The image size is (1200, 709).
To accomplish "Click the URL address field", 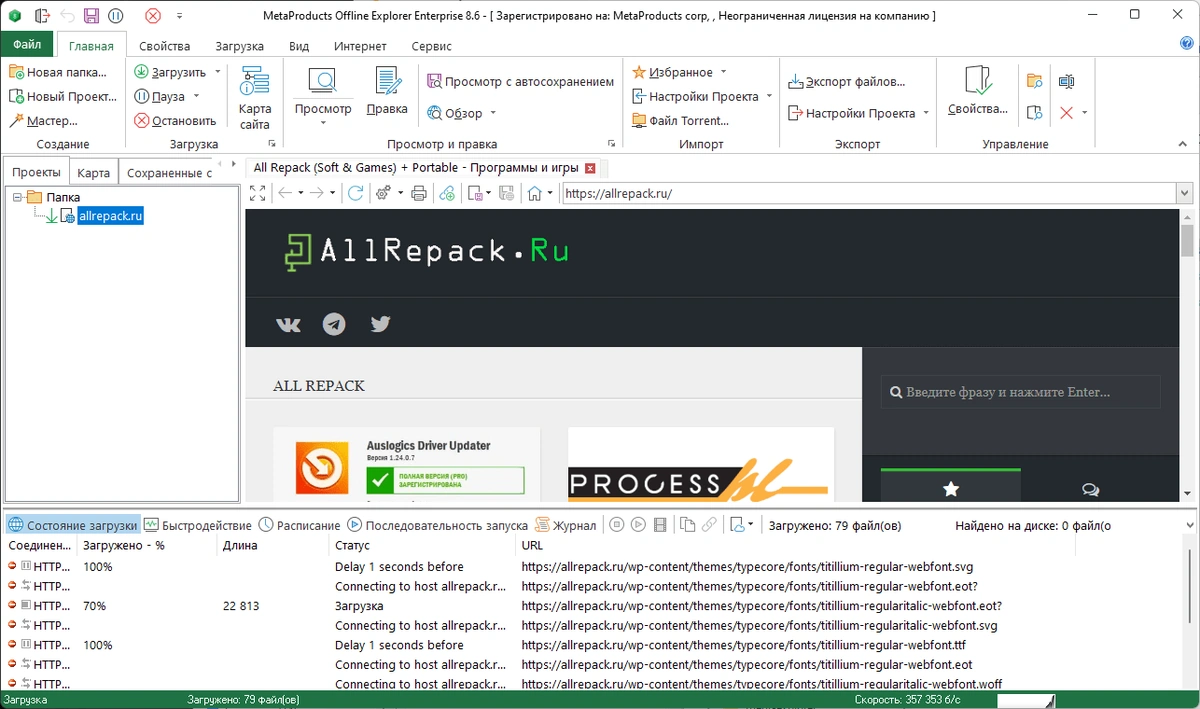I will click(x=868, y=193).
